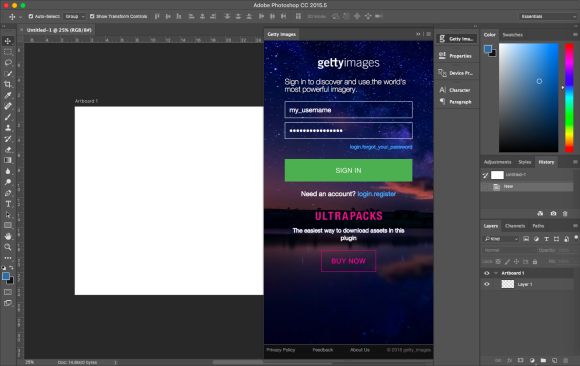This screenshot has width=580, height=366.
Task: Click new adjustment layer half-circle icon
Action: [x=532, y=360]
